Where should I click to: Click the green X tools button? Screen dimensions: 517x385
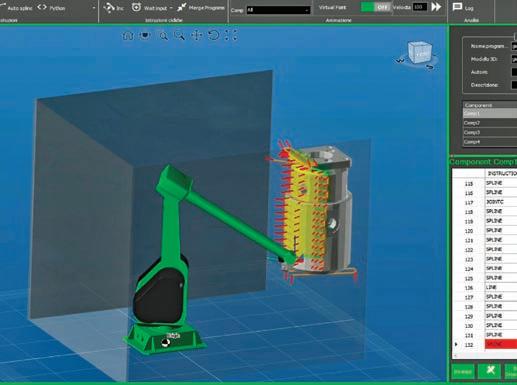click(x=490, y=370)
